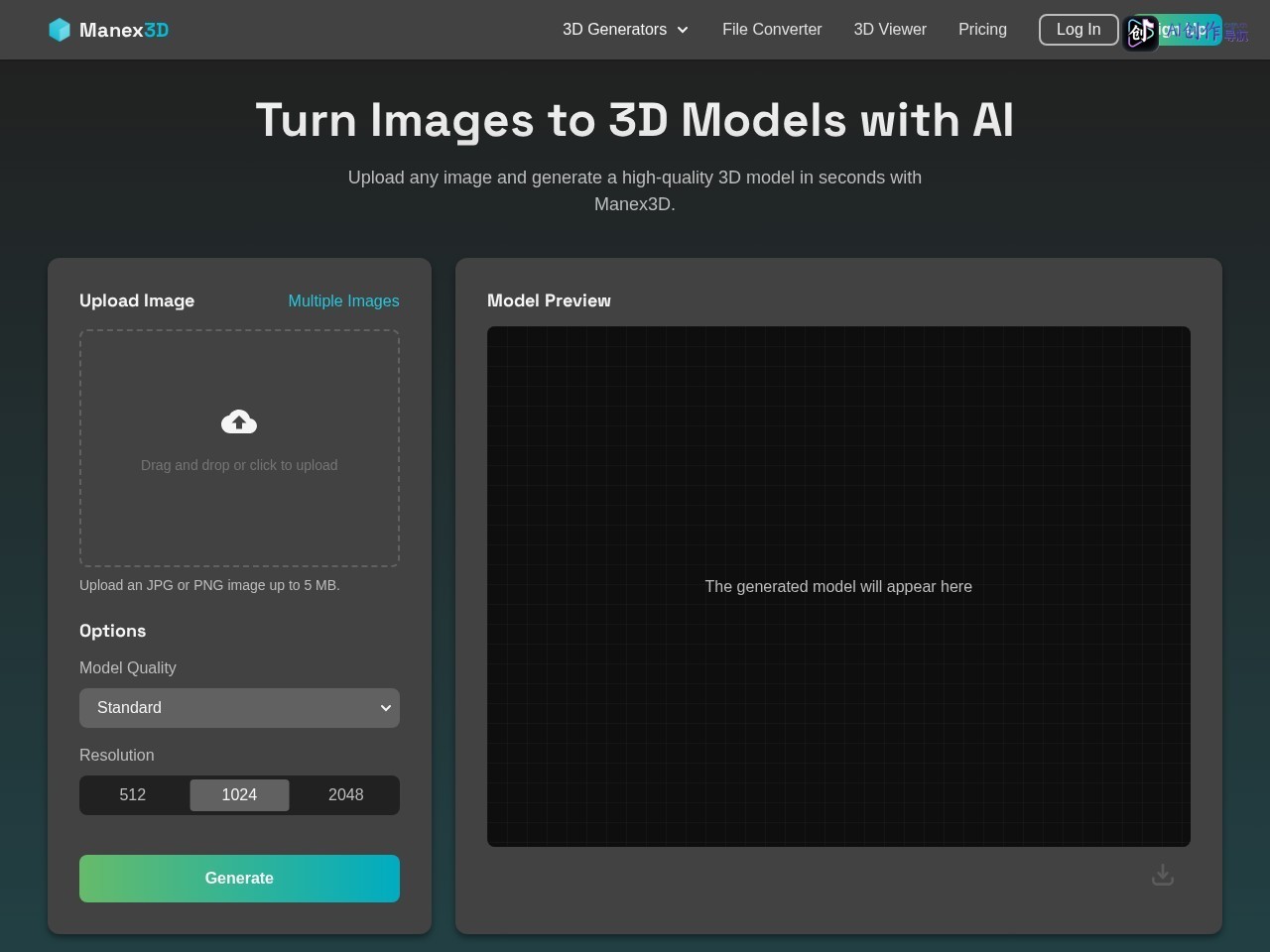The height and width of the screenshot is (952, 1270).
Task: Click the cloud upload icon
Action: (x=239, y=422)
